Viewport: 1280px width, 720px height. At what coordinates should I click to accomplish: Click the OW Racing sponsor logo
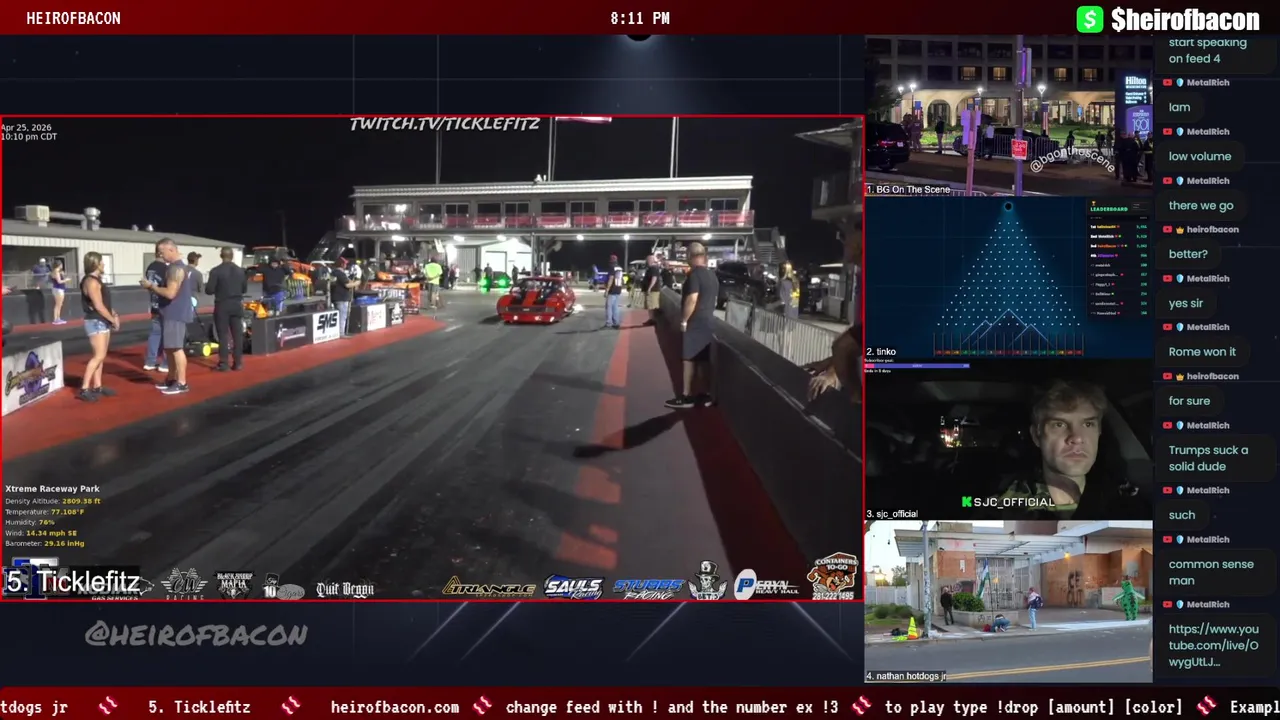tap(184, 583)
